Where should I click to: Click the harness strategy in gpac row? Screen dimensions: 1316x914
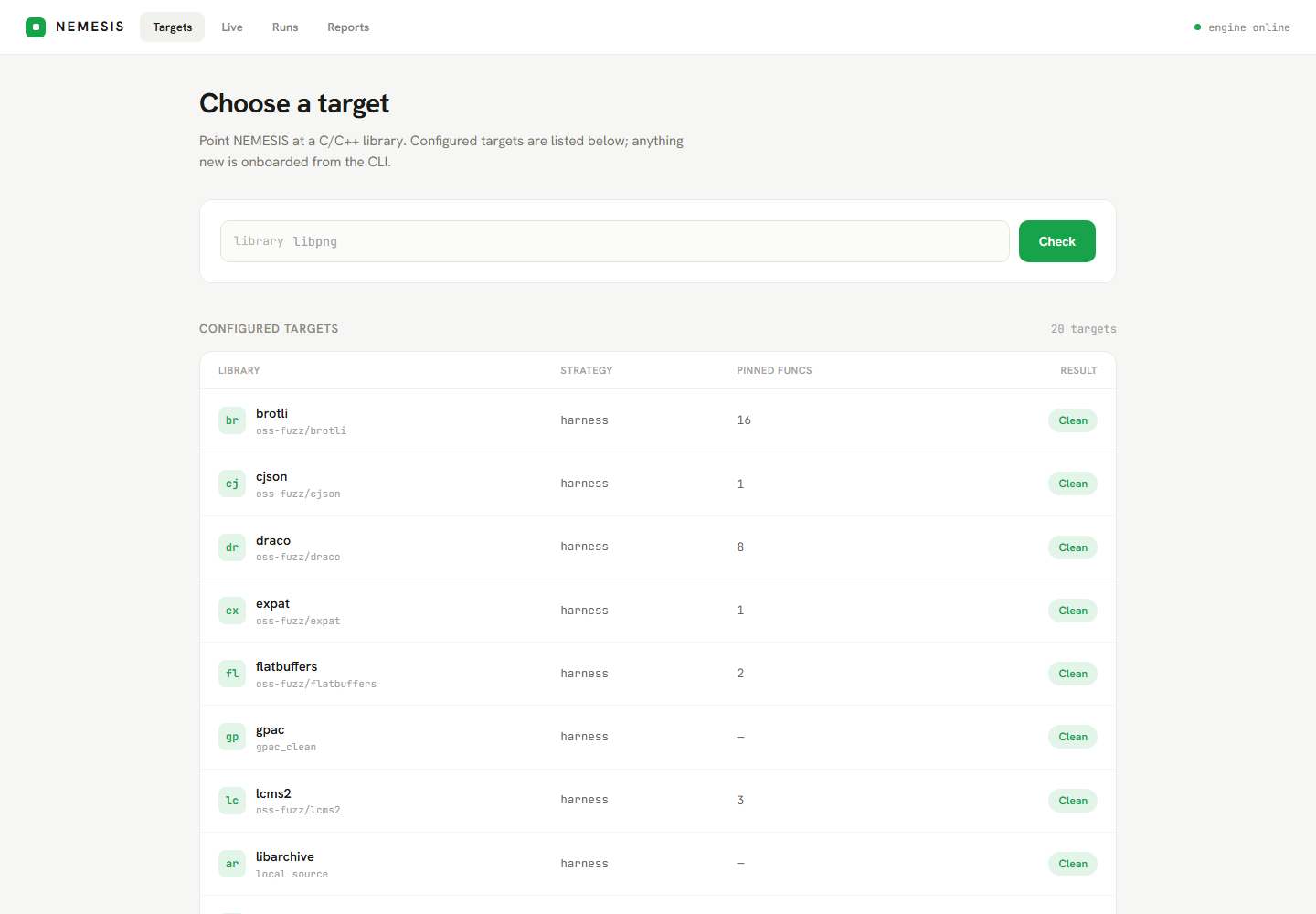point(585,737)
